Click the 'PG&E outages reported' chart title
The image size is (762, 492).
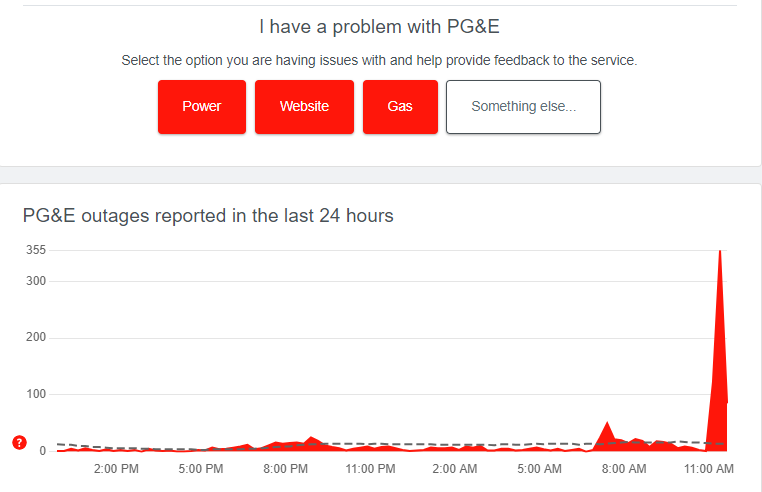point(208,215)
